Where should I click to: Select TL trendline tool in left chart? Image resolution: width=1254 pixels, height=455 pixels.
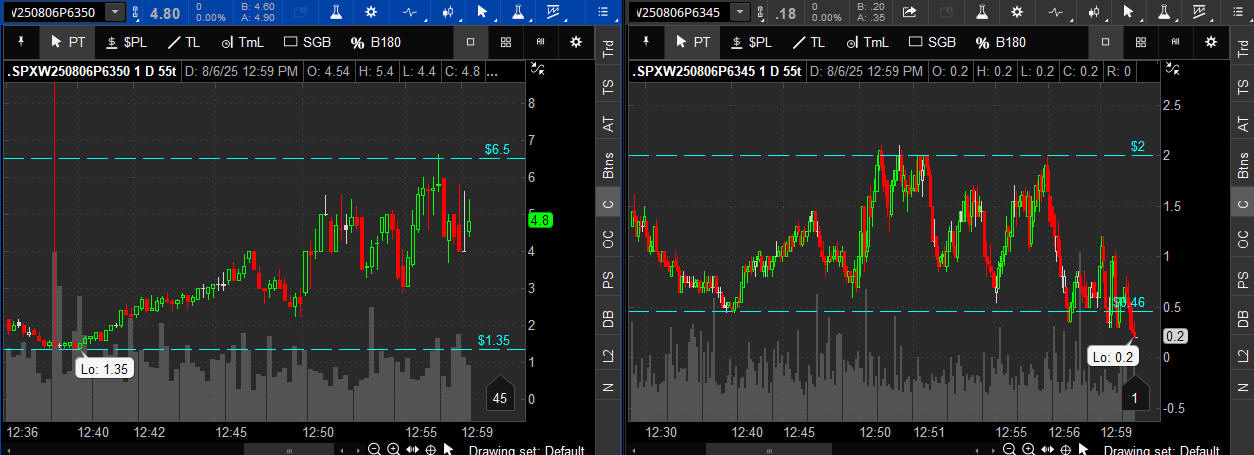187,42
